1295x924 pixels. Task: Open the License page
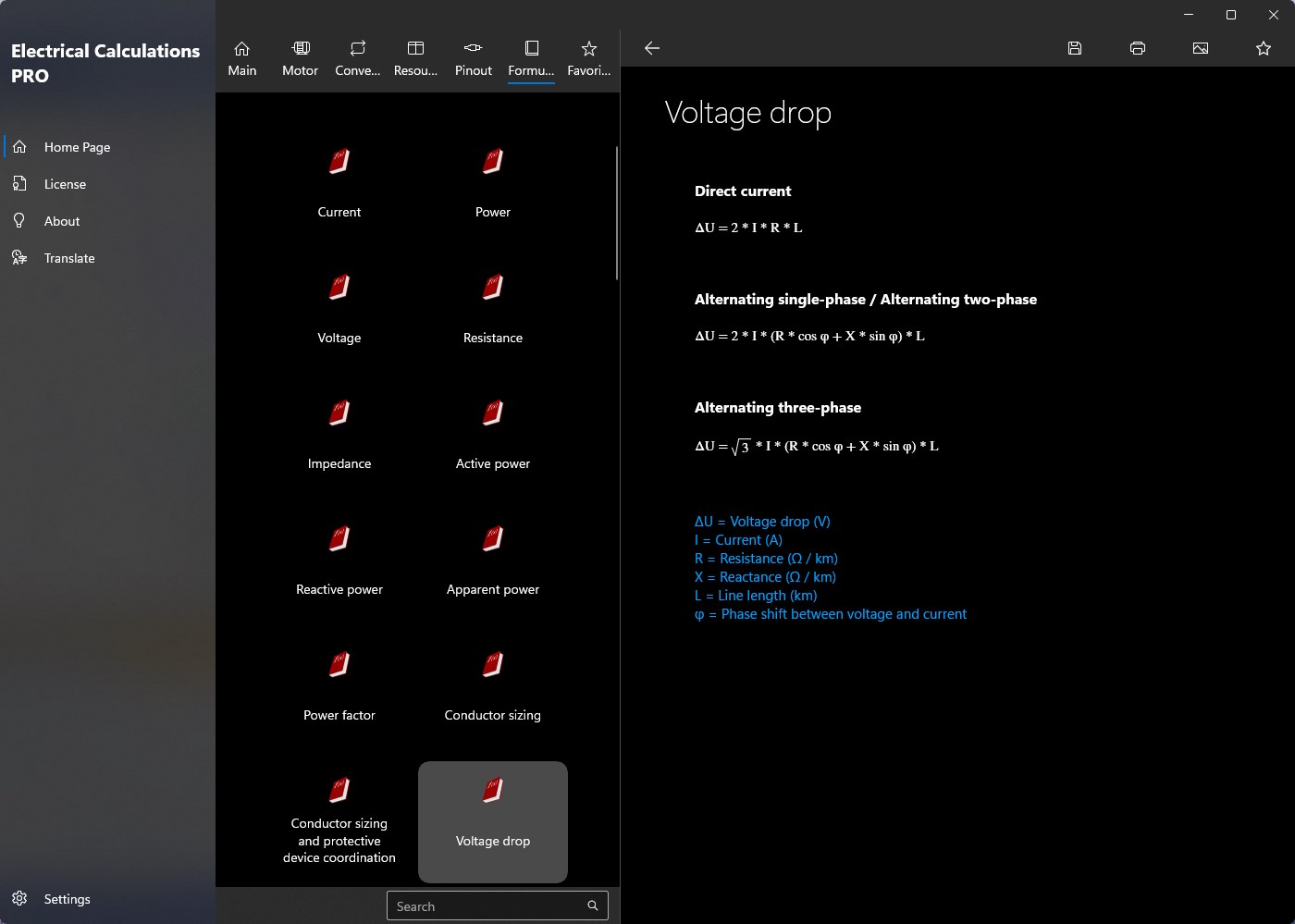[108, 184]
